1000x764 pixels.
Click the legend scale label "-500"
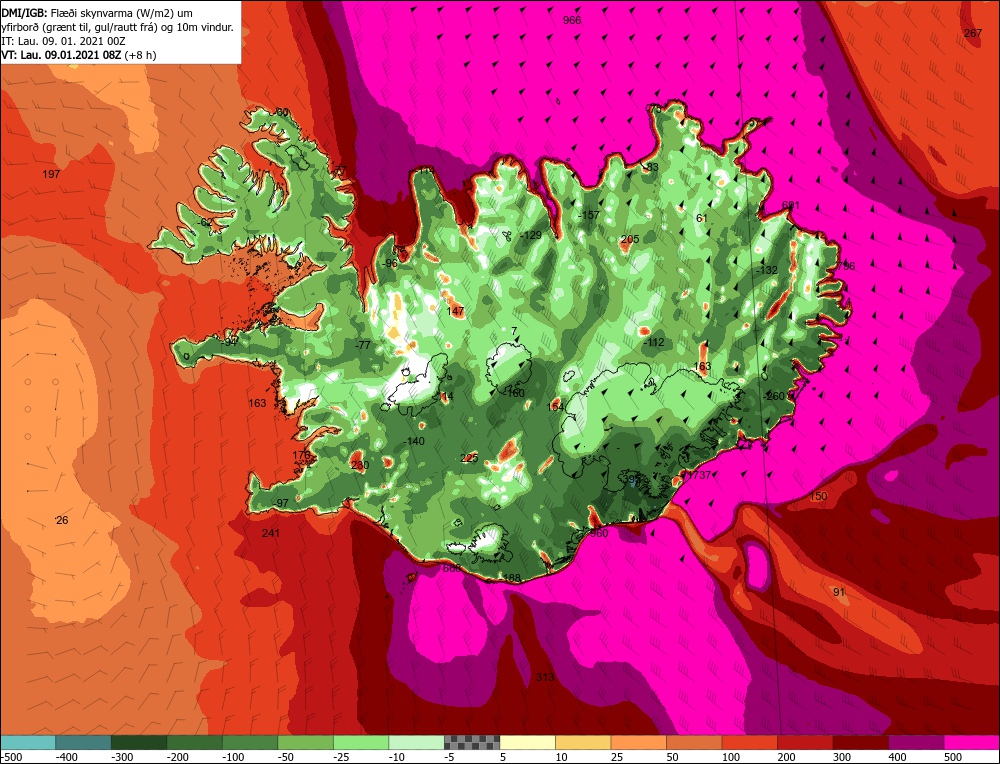click(x=11, y=757)
